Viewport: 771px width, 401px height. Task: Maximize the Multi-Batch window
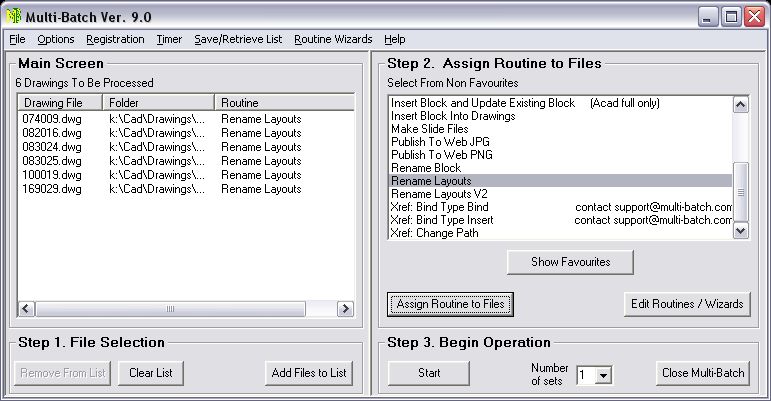click(731, 17)
